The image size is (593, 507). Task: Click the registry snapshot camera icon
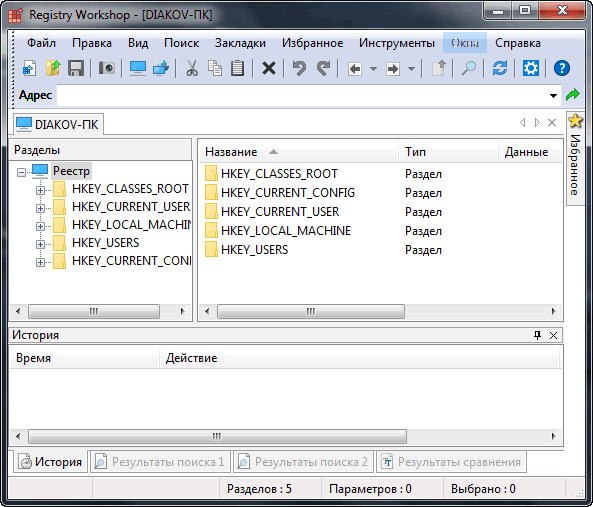[107, 68]
